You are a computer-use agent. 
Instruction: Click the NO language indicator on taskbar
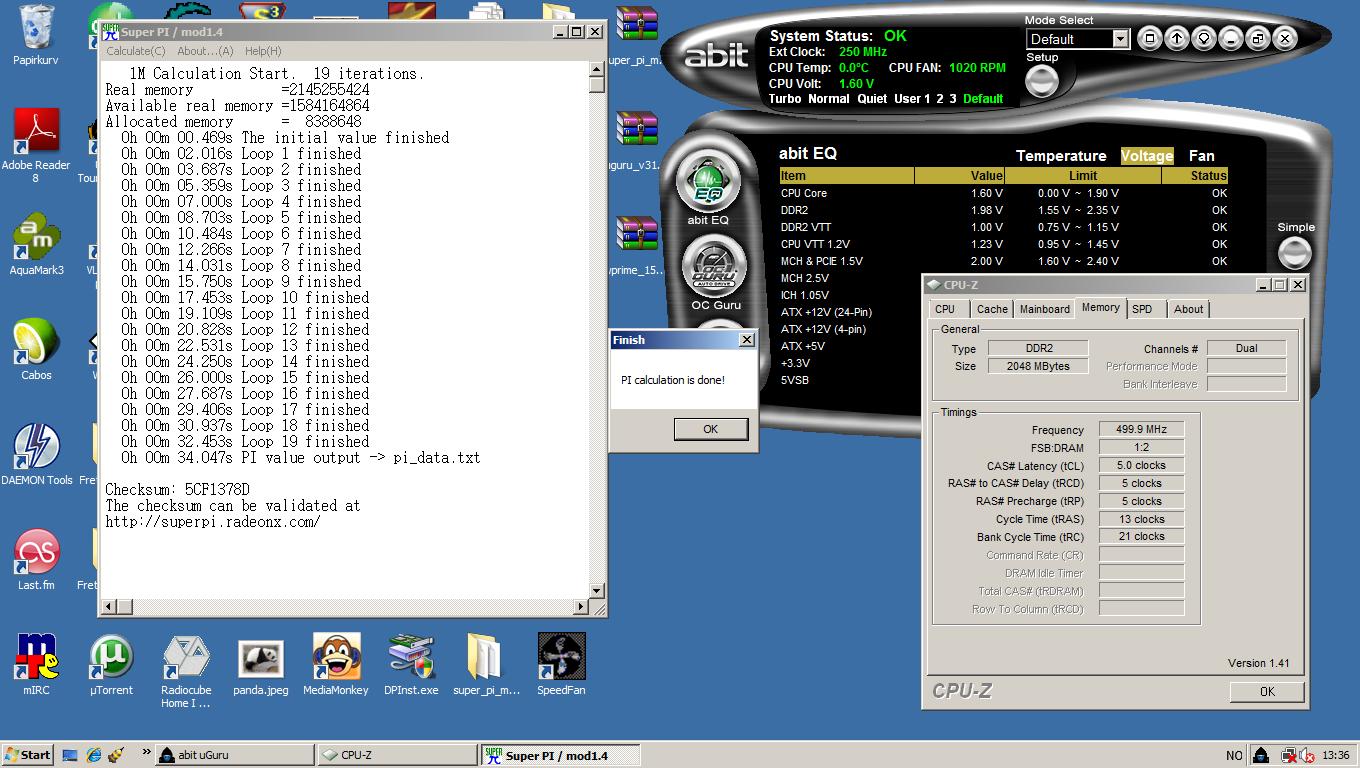pos(1234,755)
